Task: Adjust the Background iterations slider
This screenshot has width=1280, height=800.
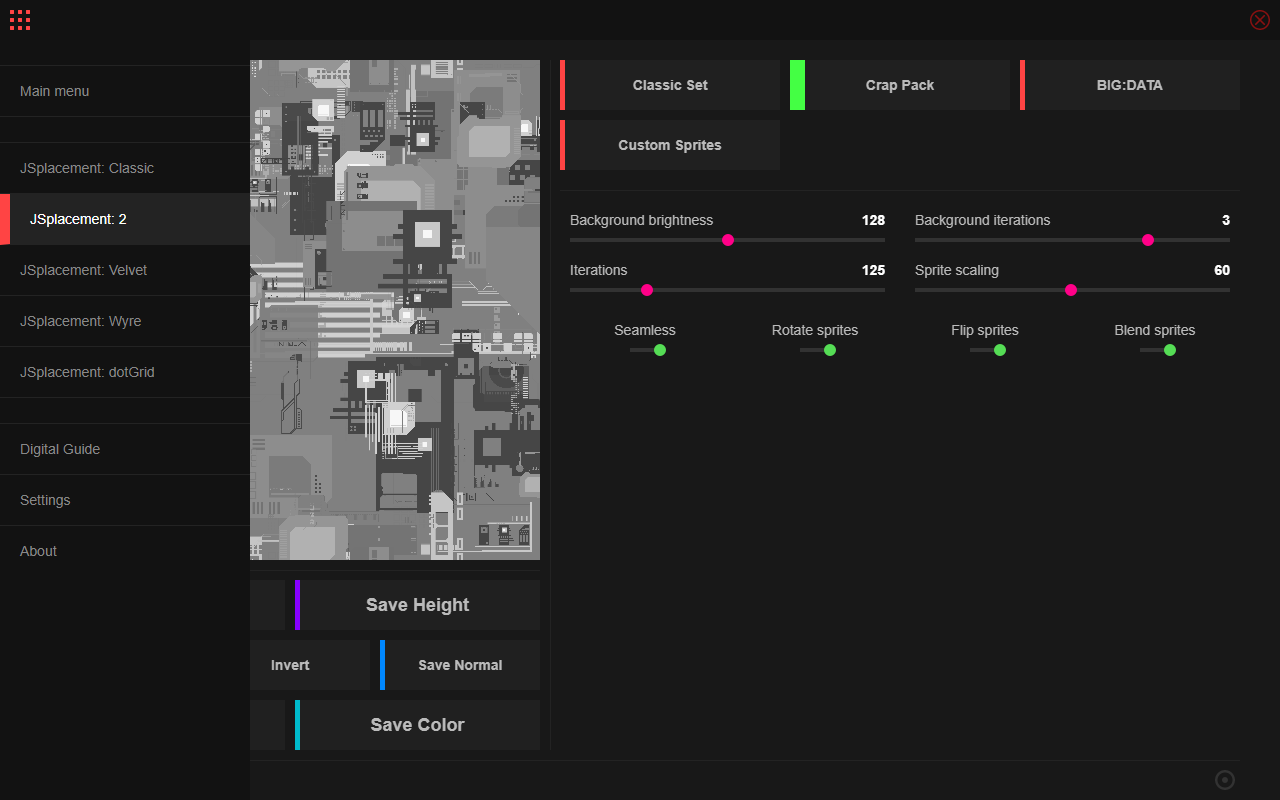Action: click(x=1072, y=240)
